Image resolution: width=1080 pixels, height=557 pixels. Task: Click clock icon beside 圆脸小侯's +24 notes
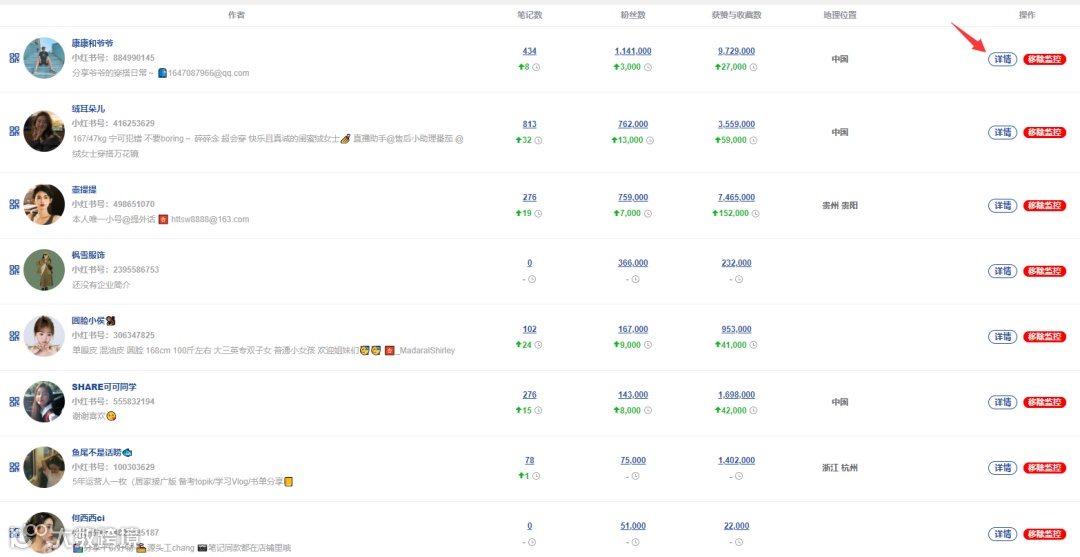tap(539, 345)
